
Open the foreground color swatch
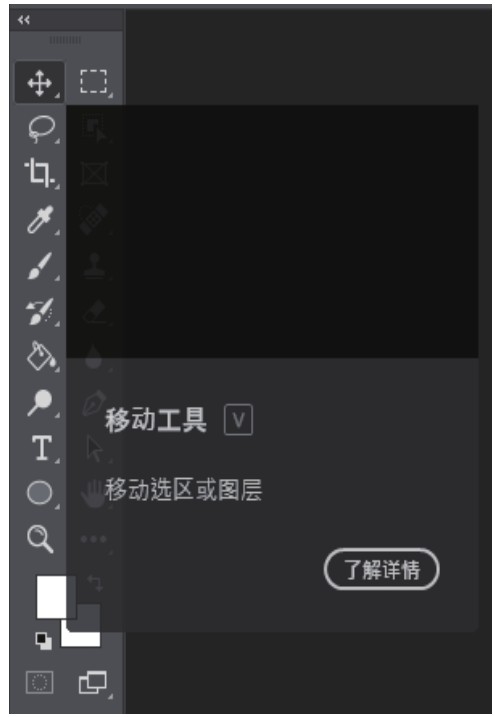(52, 597)
